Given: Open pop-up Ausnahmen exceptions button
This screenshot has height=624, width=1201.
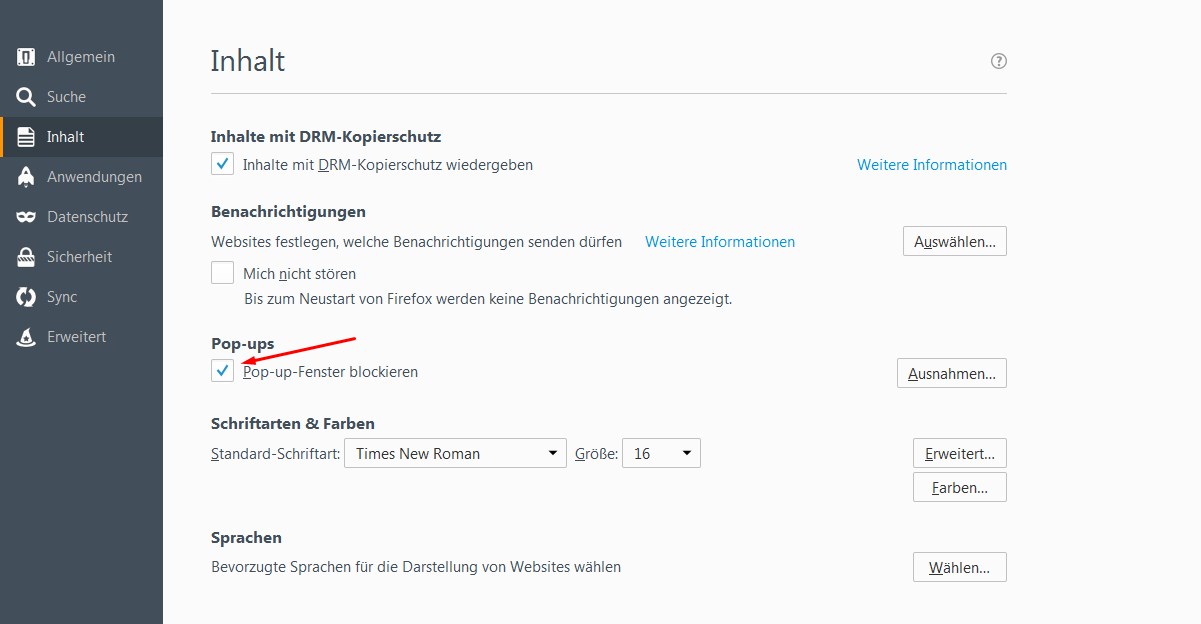Looking at the screenshot, I should pyautogui.click(x=951, y=373).
